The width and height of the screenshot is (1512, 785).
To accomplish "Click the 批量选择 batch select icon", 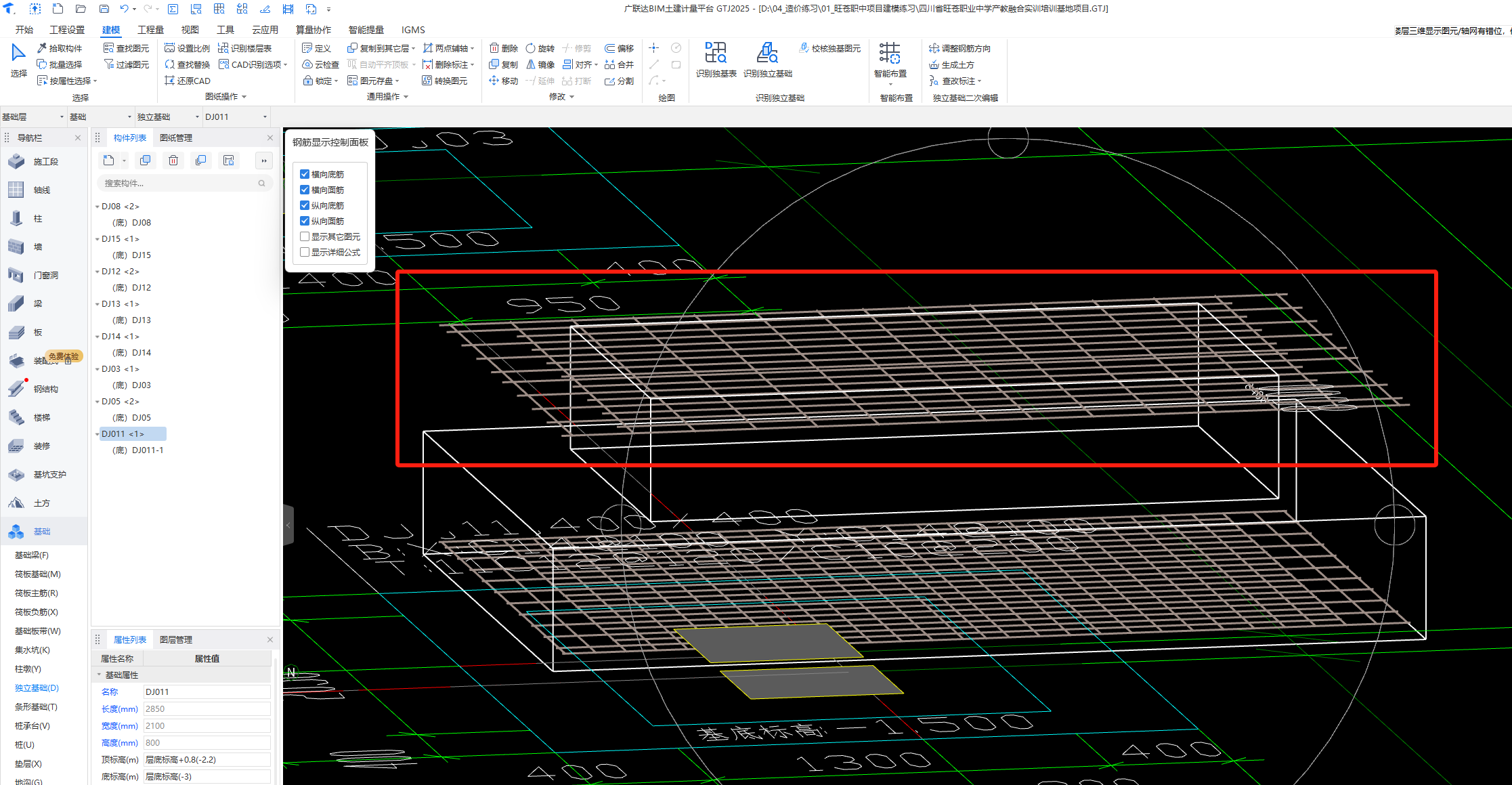I will coord(41,64).
